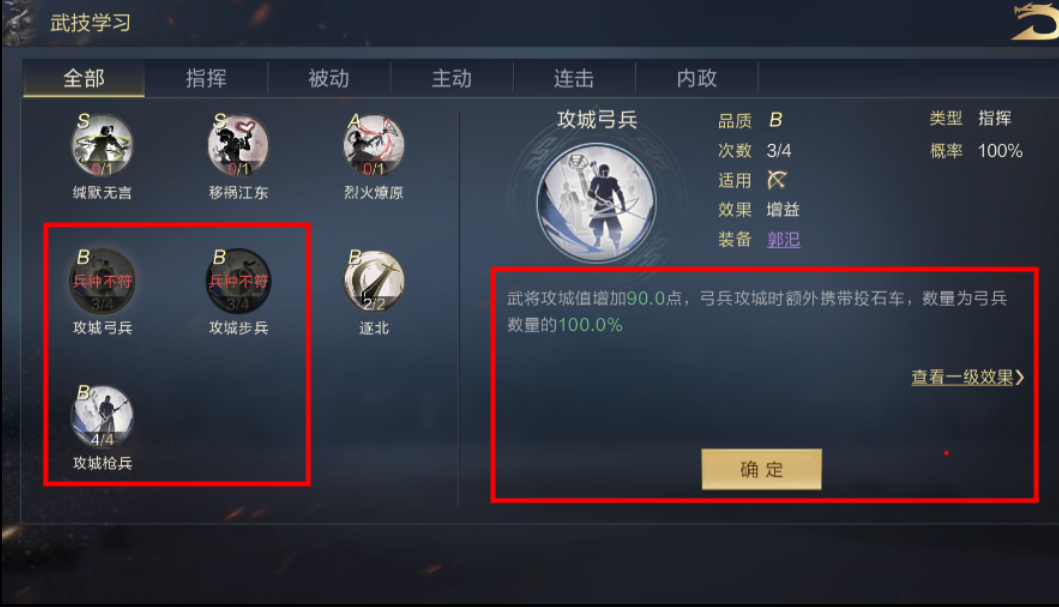Click the golden dragon icon top right
The width and height of the screenshot is (1059, 607).
1035,22
